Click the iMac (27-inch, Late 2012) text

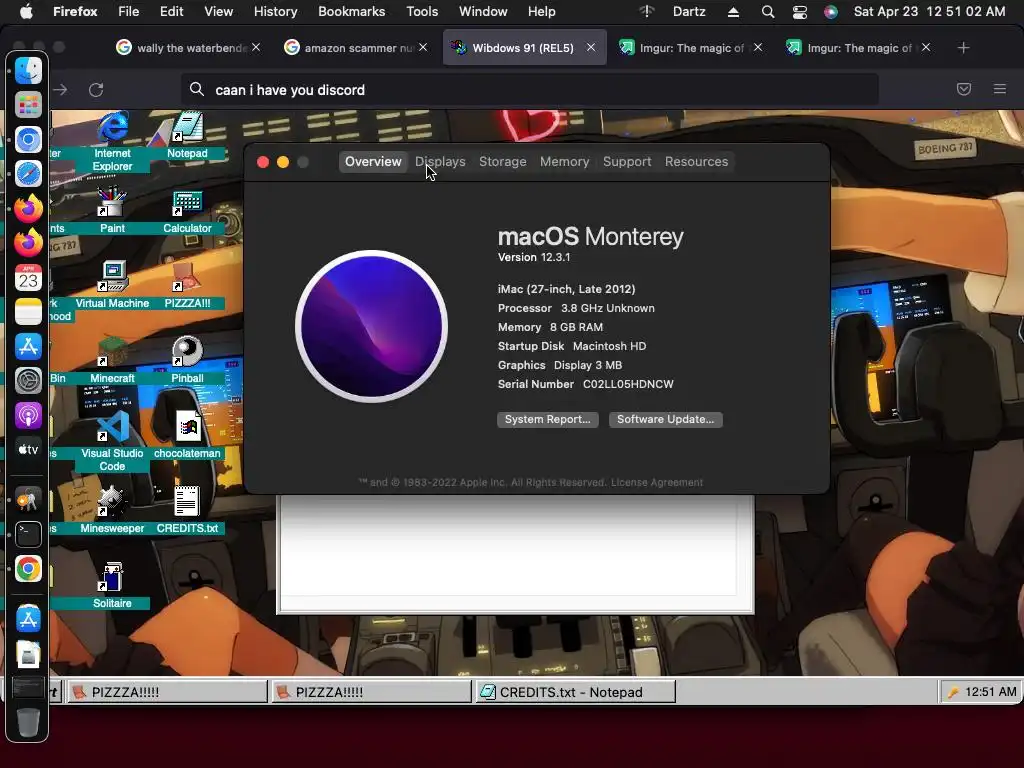click(566, 289)
